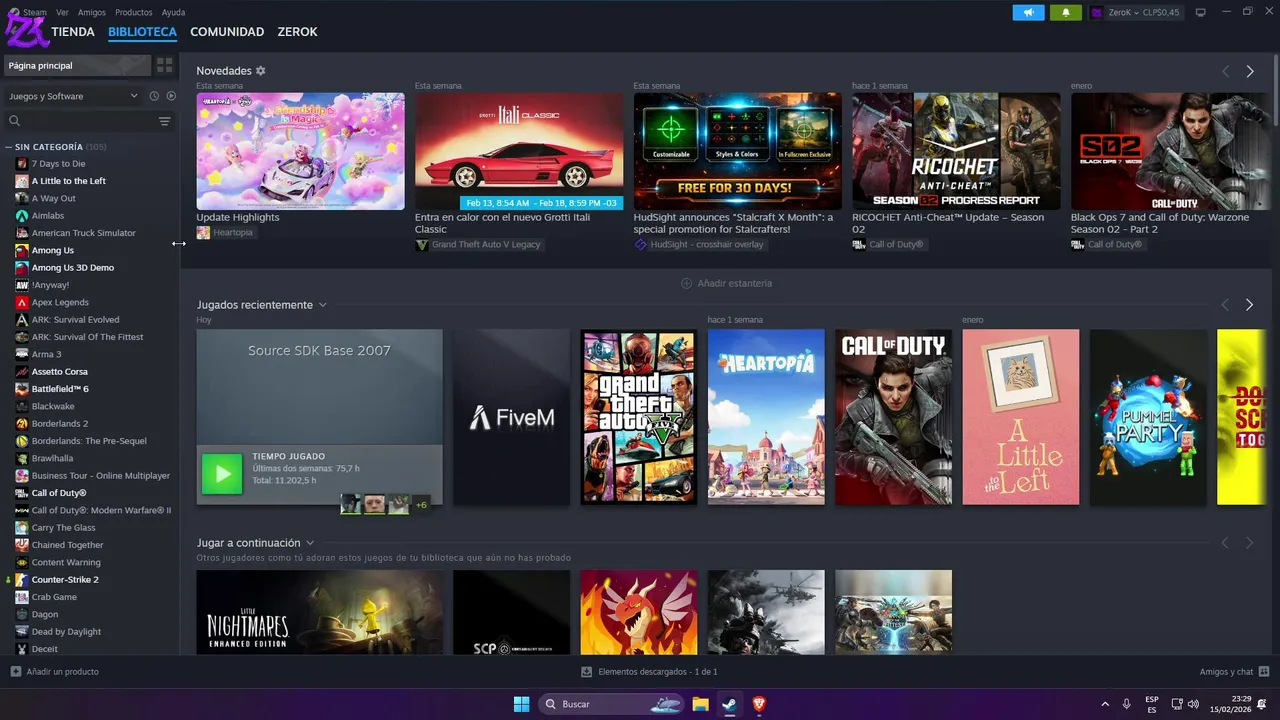
Task: Select Counter-Strike 2 in library list
Action: pos(65,580)
